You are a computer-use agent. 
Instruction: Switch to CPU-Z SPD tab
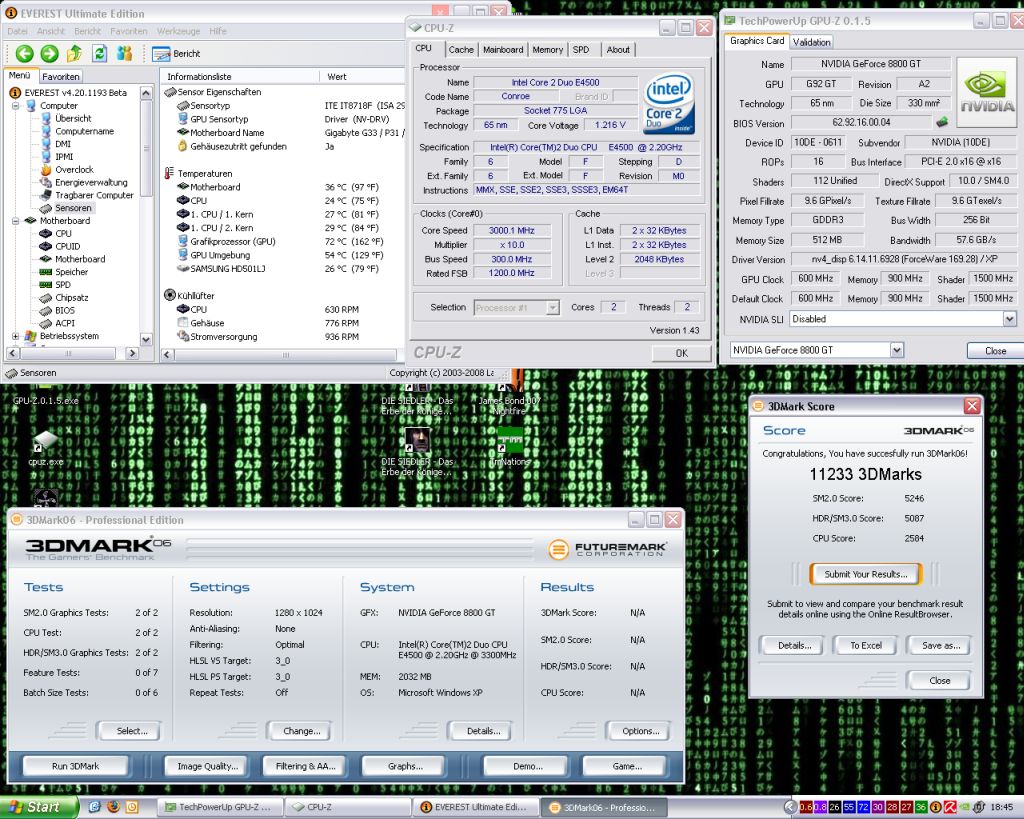[x=581, y=50]
